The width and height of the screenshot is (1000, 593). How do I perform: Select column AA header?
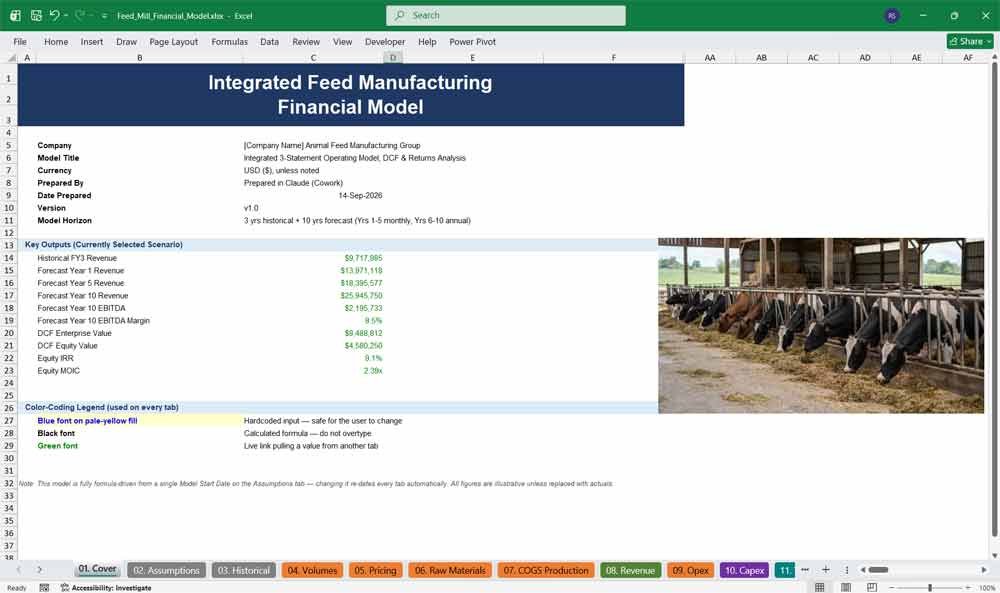(x=710, y=57)
